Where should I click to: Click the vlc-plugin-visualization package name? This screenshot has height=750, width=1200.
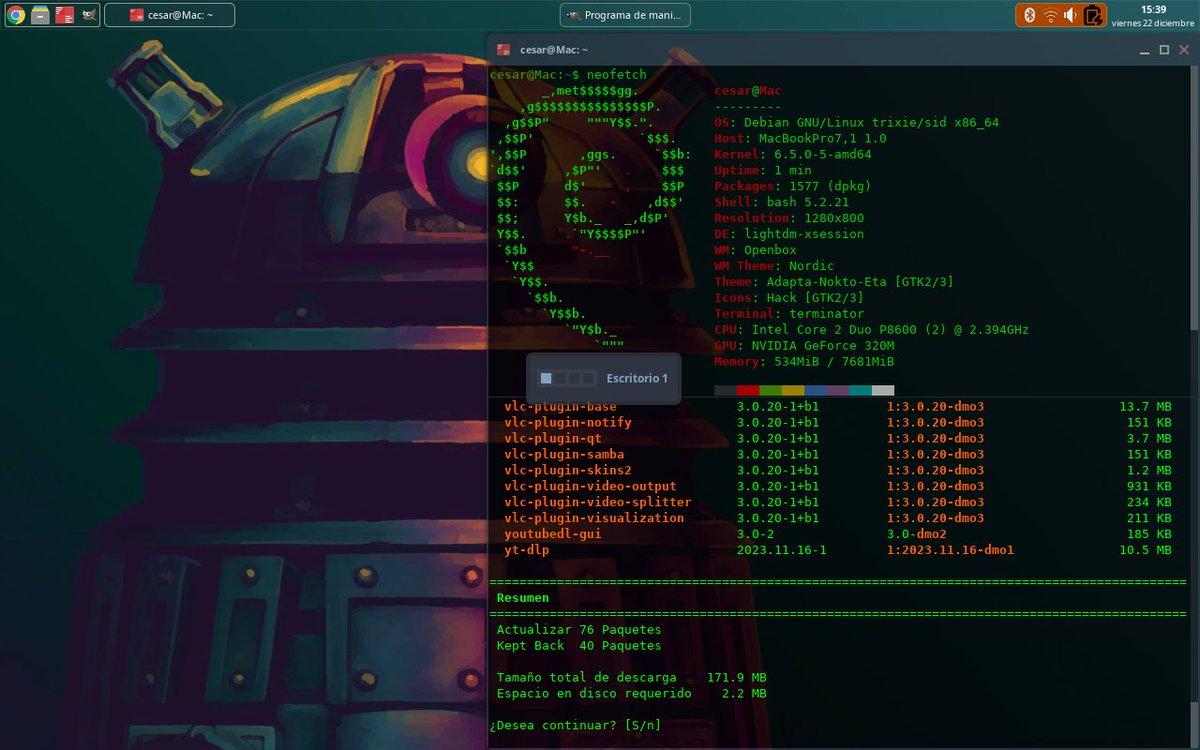pos(594,519)
